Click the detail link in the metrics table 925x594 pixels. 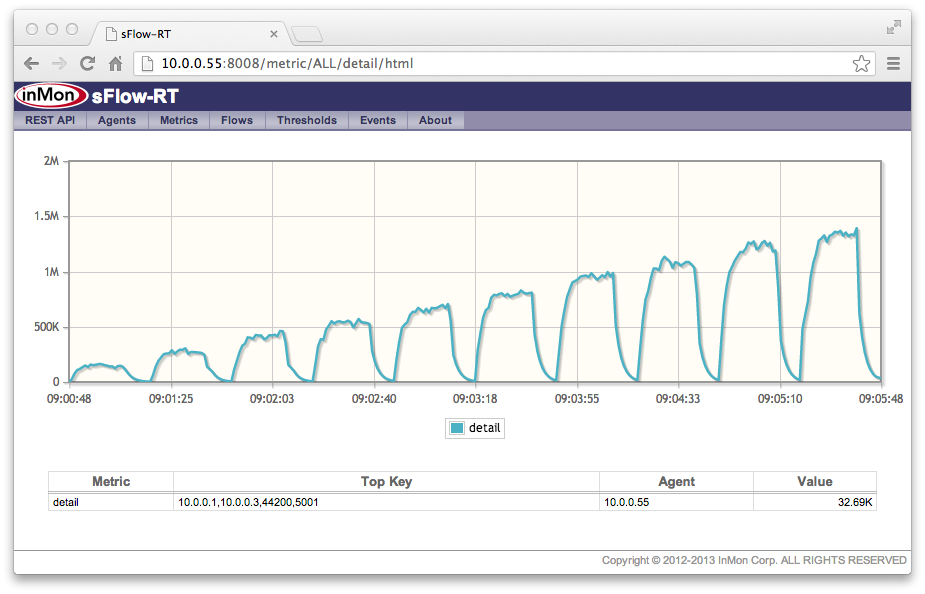[x=66, y=501]
